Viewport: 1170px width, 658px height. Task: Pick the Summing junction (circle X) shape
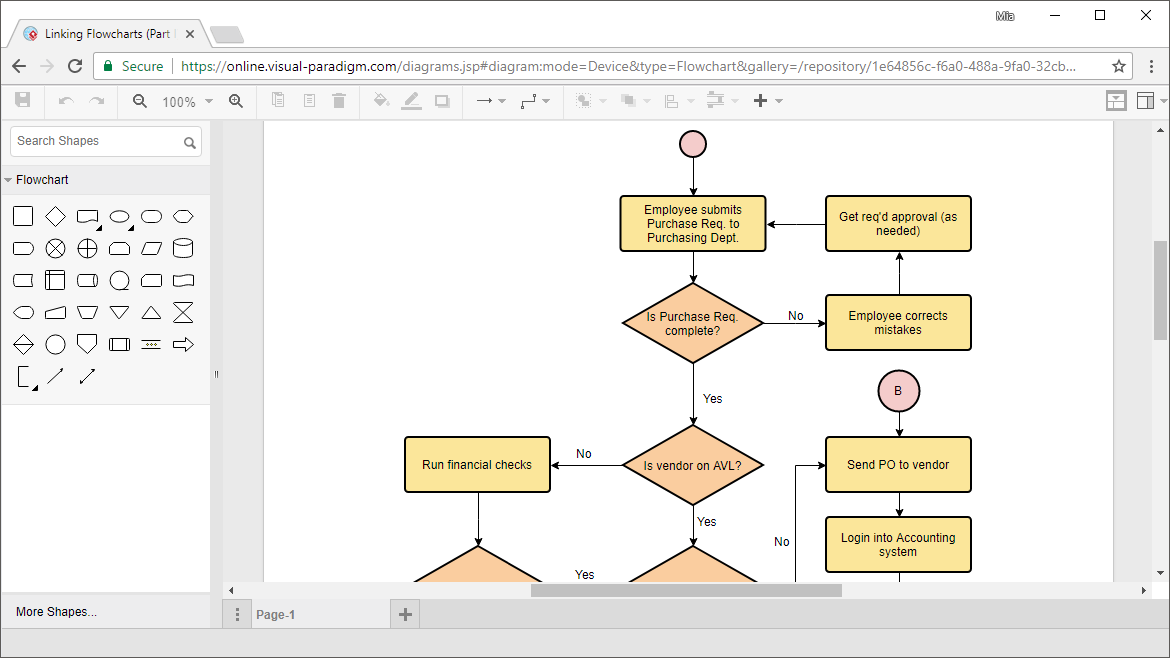coord(55,248)
